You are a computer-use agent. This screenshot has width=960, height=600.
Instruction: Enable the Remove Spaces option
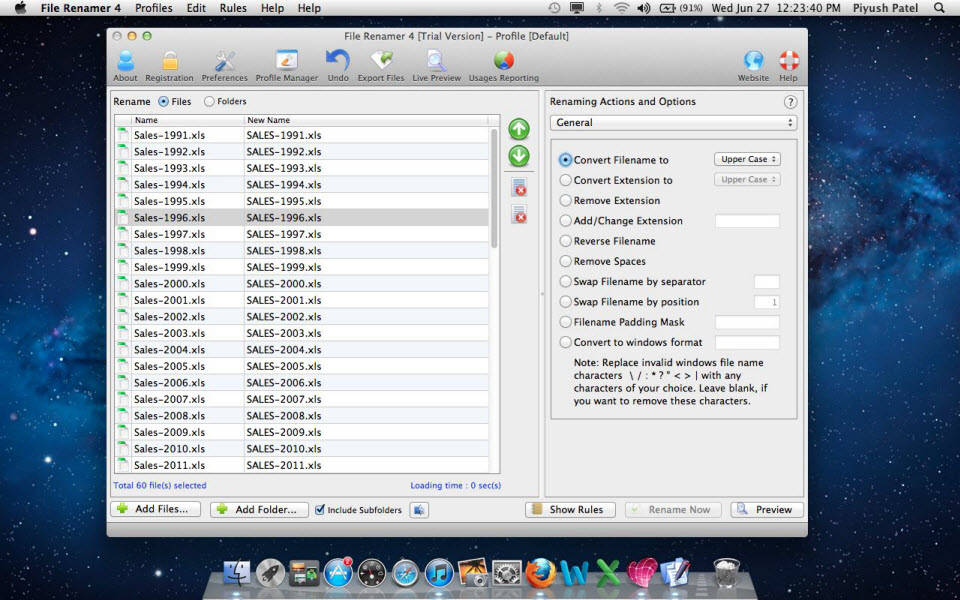click(x=566, y=261)
